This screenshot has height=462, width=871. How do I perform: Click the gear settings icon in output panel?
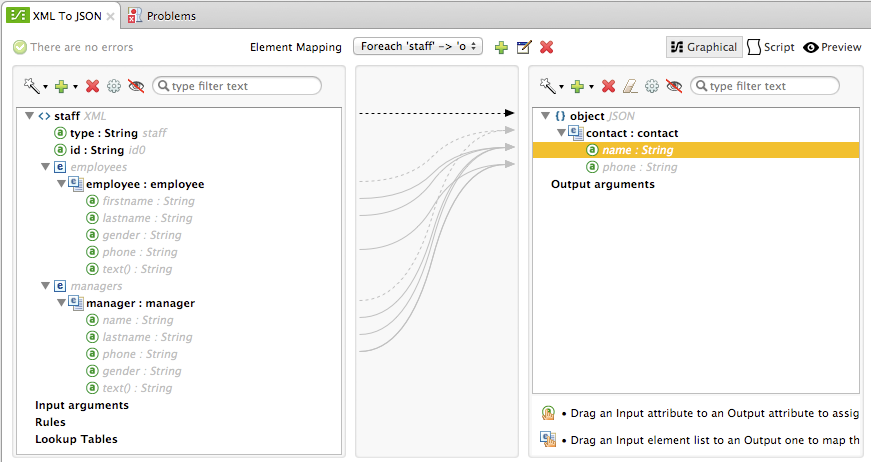click(652, 87)
